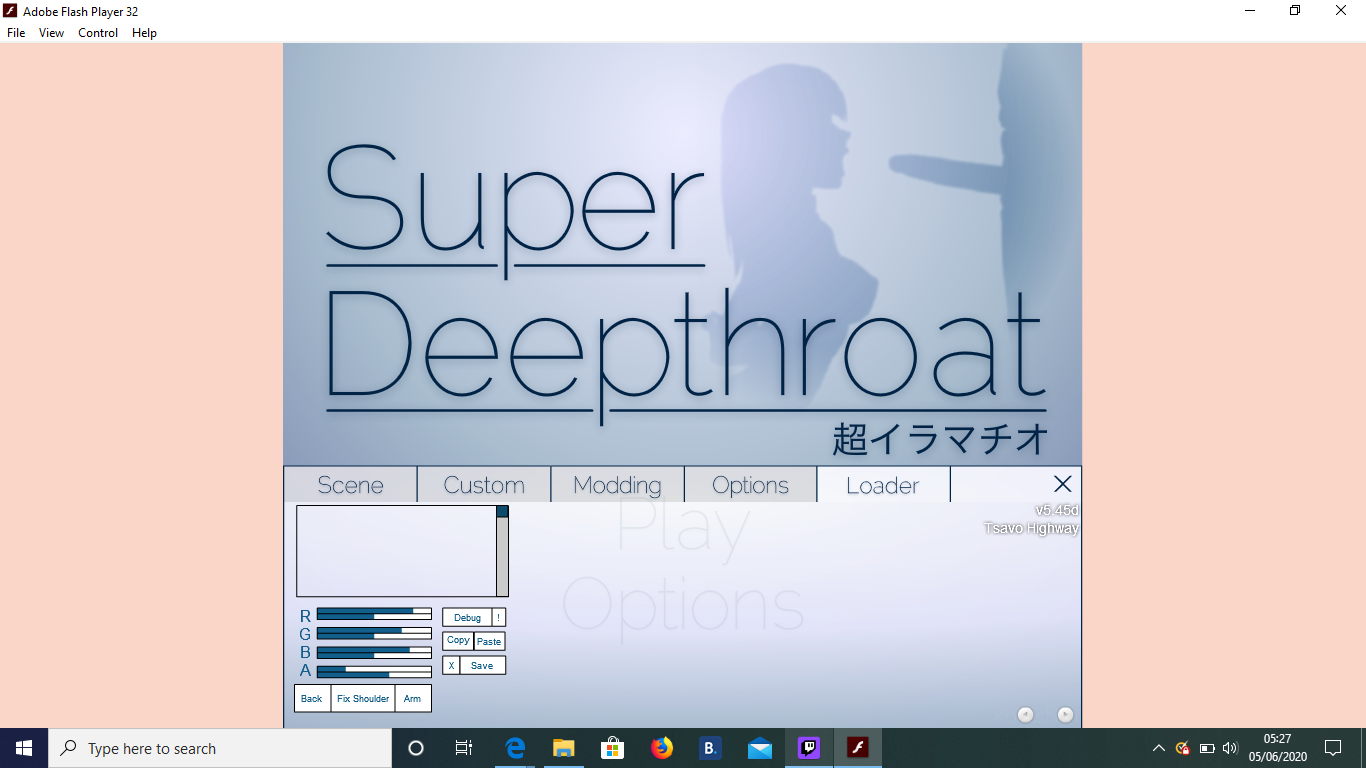1366x768 pixels.
Task: Click the scrollbar of the loader text box
Action: coord(502,555)
